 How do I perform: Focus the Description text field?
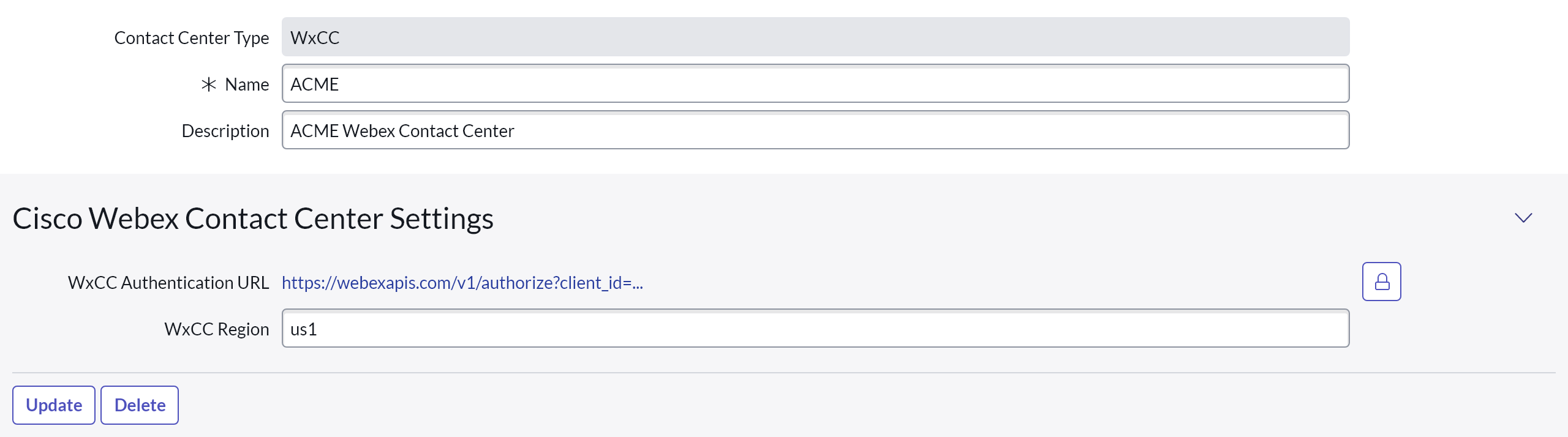pyautogui.click(x=815, y=130)
